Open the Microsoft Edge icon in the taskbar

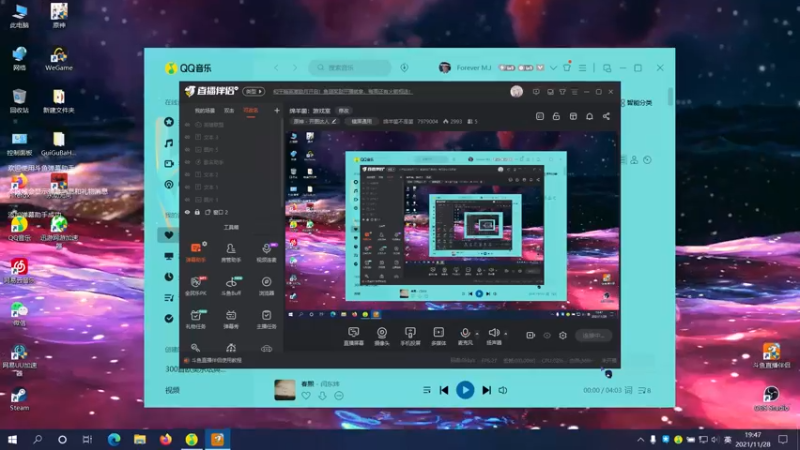[x=114, y=439]
